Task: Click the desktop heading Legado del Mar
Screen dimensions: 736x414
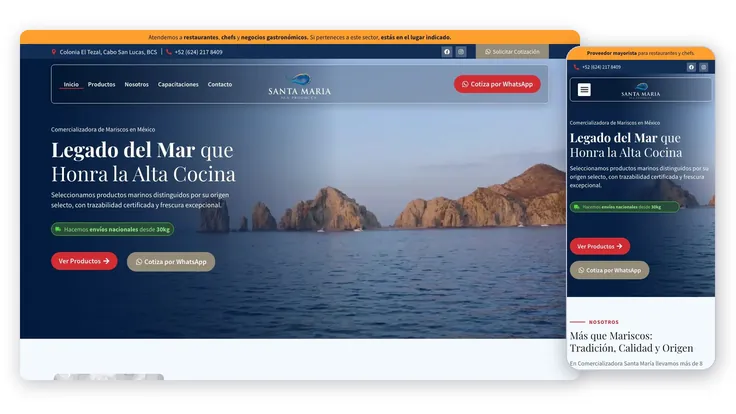Action: coord(123,151)
